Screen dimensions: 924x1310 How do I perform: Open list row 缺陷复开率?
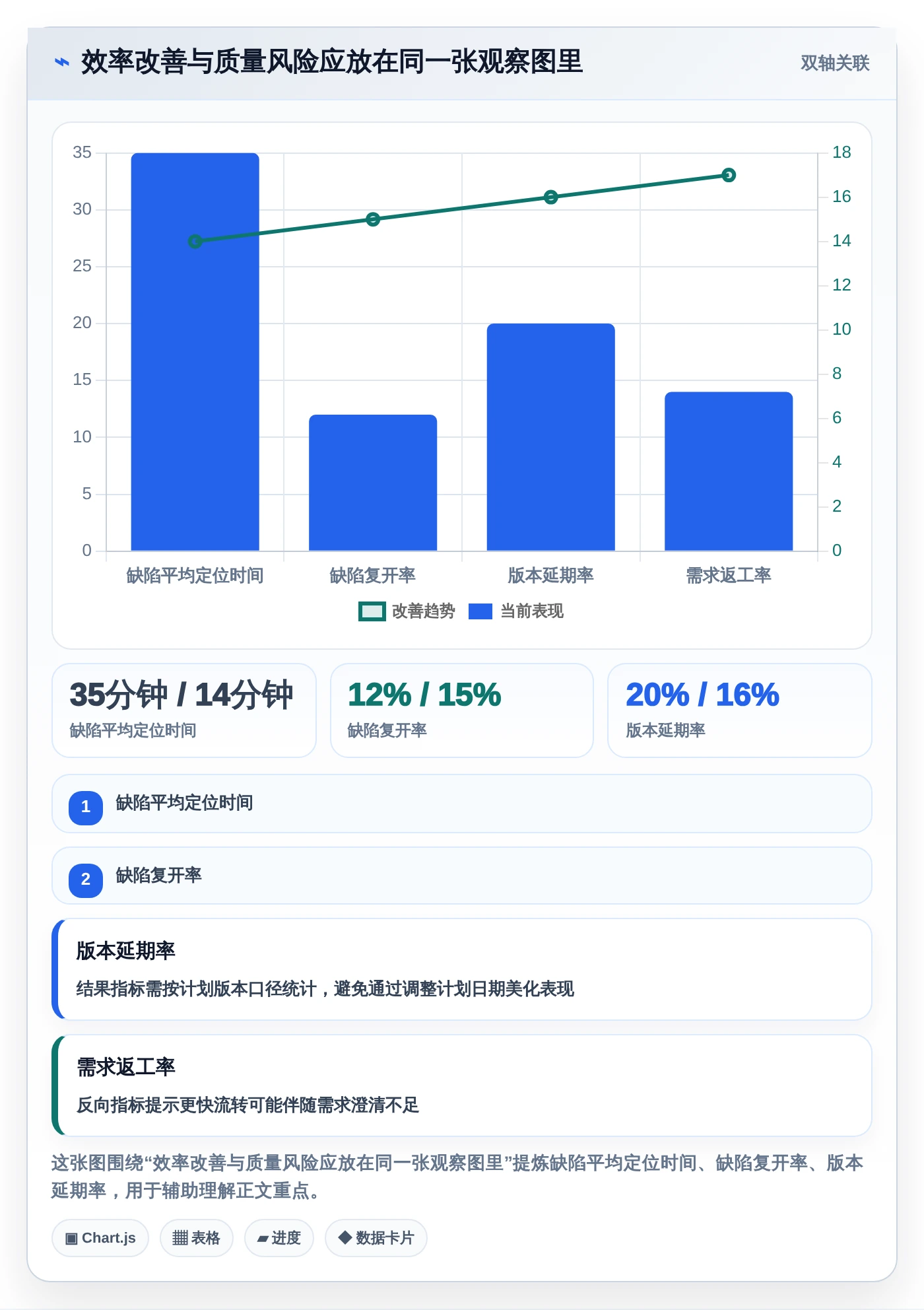pyautogui.click(x=462, y=876)
